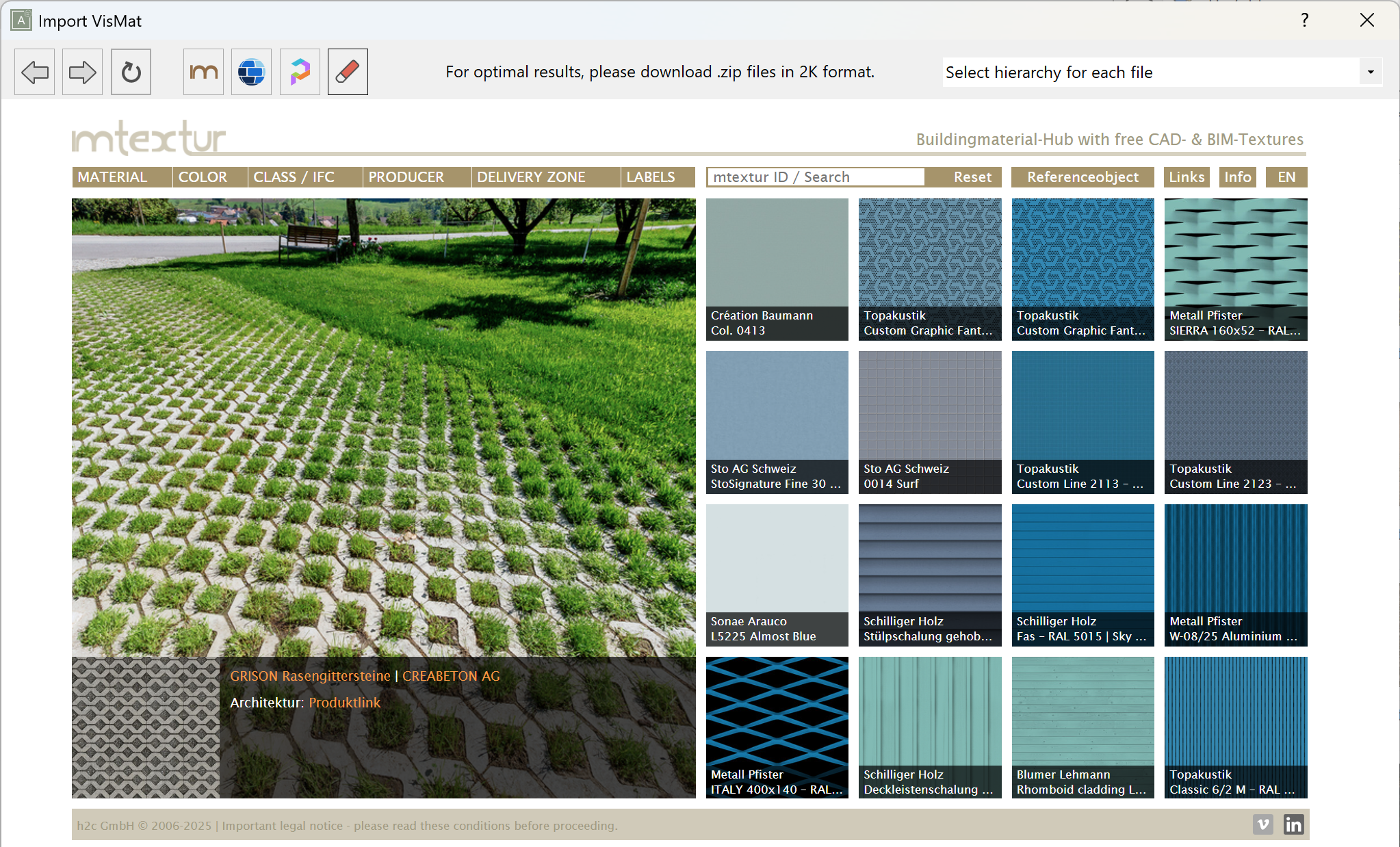Image resolution: width=1400 pixels, height=847 pixels.
Task: Open the mtextur site icon
Action: pos(203,72)
